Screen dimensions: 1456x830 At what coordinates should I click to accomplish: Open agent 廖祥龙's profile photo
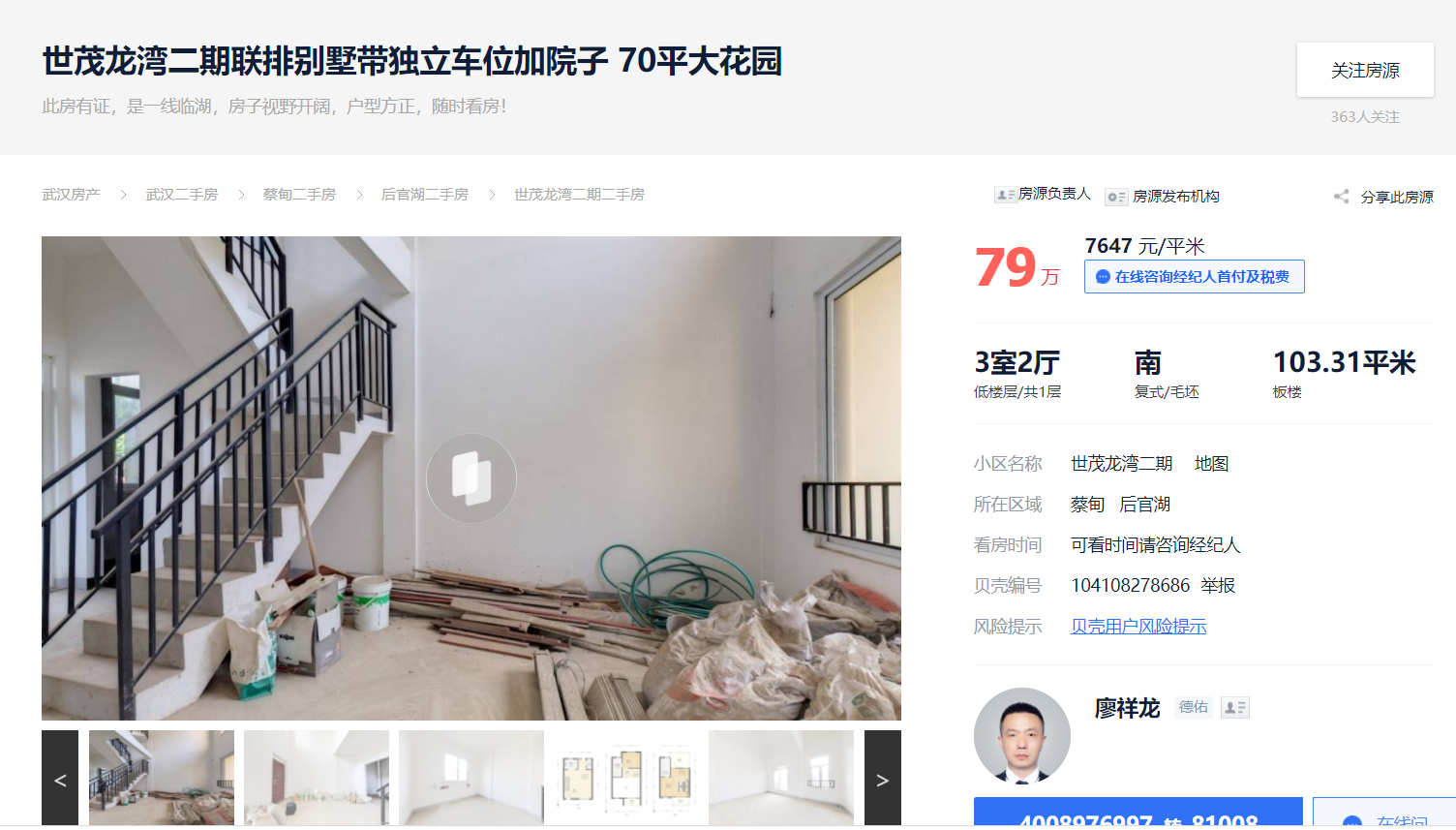[1022, 735]
